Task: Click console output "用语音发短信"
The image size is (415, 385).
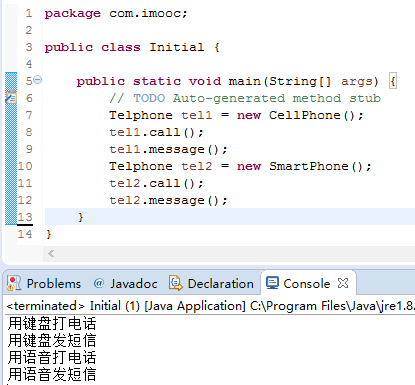Action: [x=52, y=374]
